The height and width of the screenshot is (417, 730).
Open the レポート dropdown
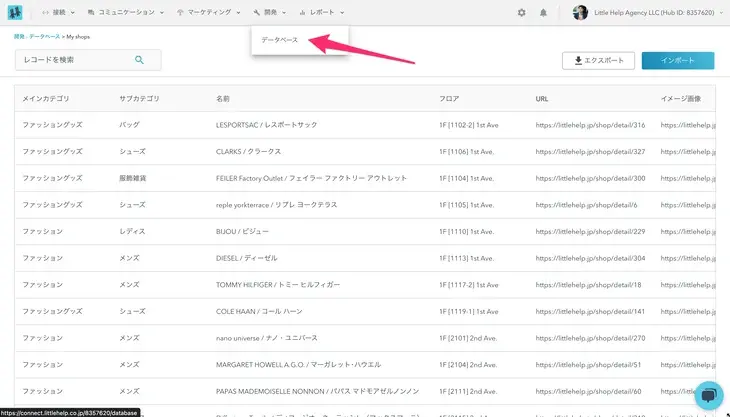tap(329, 13)
